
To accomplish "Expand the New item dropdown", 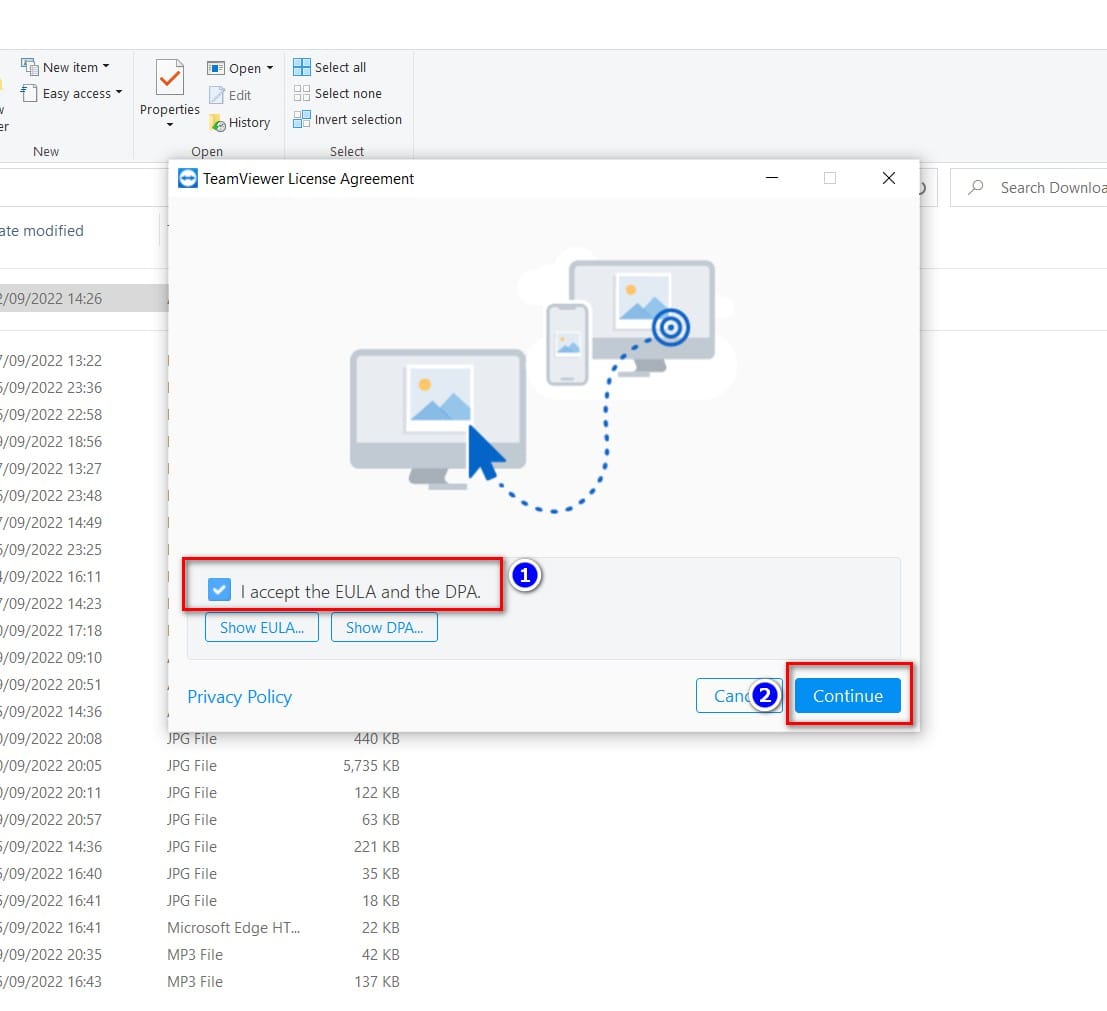I will tap(106, 66).
